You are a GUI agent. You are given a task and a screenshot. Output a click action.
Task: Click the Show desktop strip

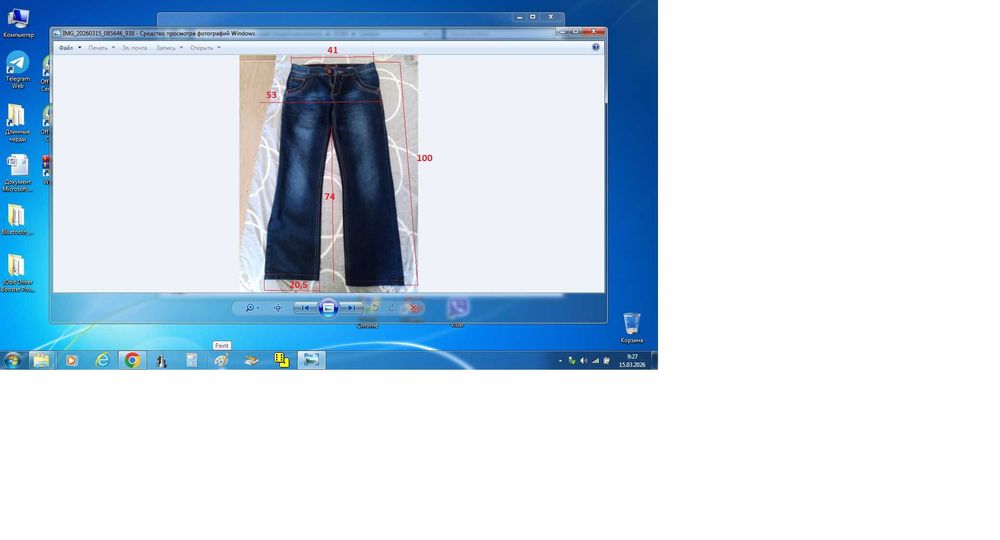[654, 360]
